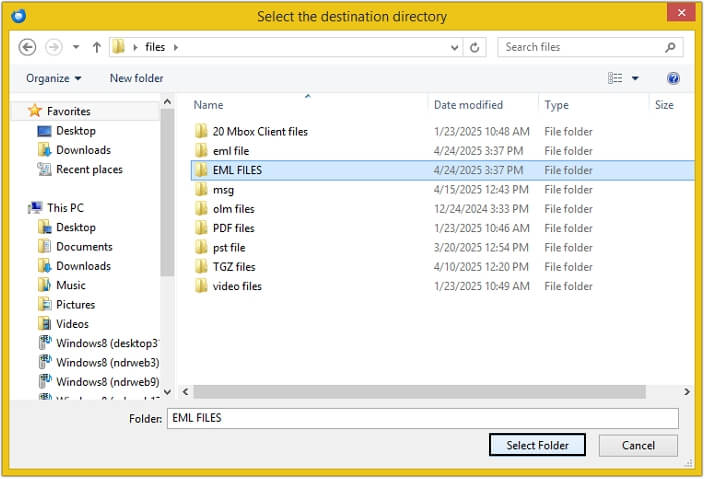Open the address bar history dropdown
The width and height of the screenshot is (705, 479).
click(454, 47)
